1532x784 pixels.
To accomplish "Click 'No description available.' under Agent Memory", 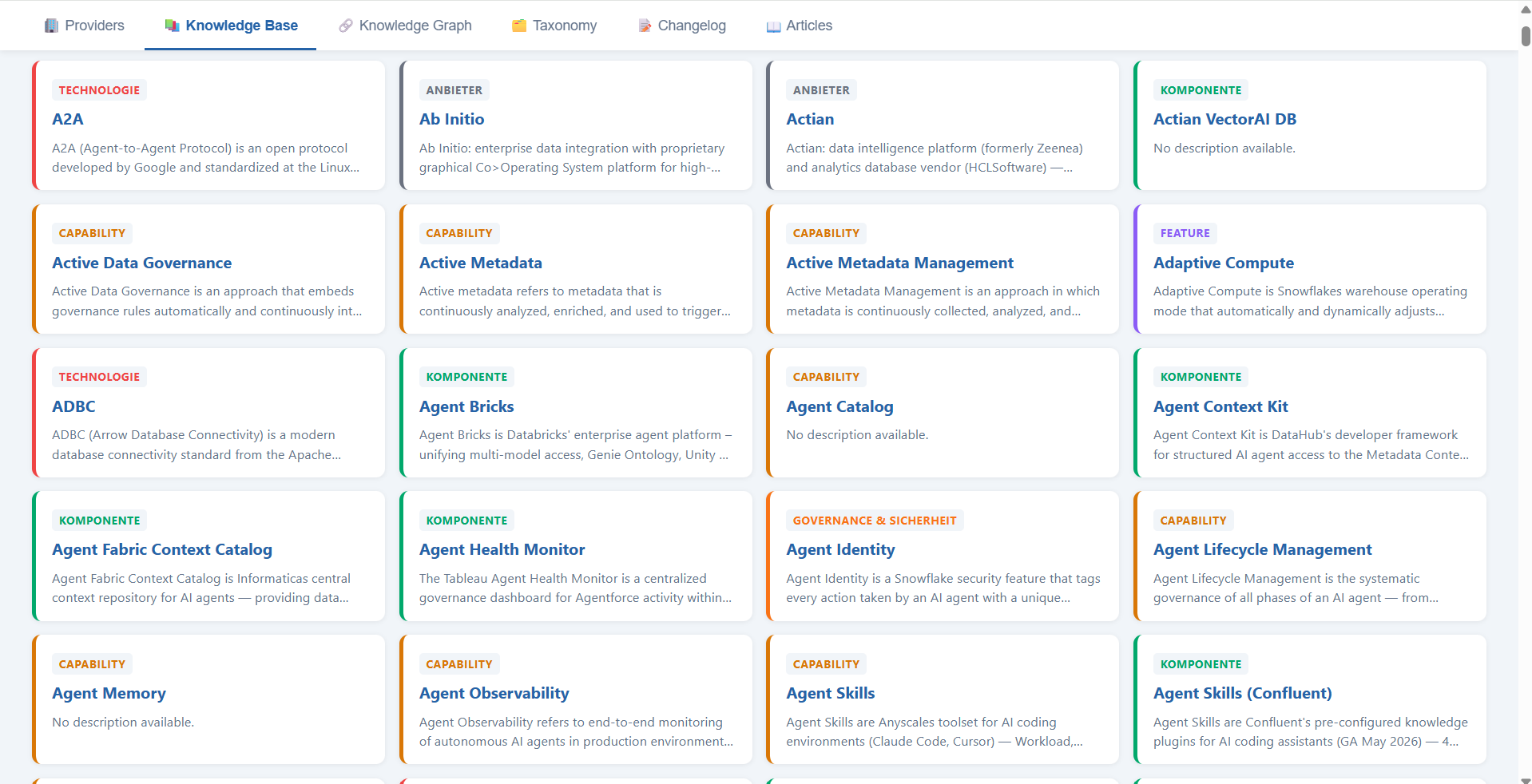I will [x=123, y=722].
